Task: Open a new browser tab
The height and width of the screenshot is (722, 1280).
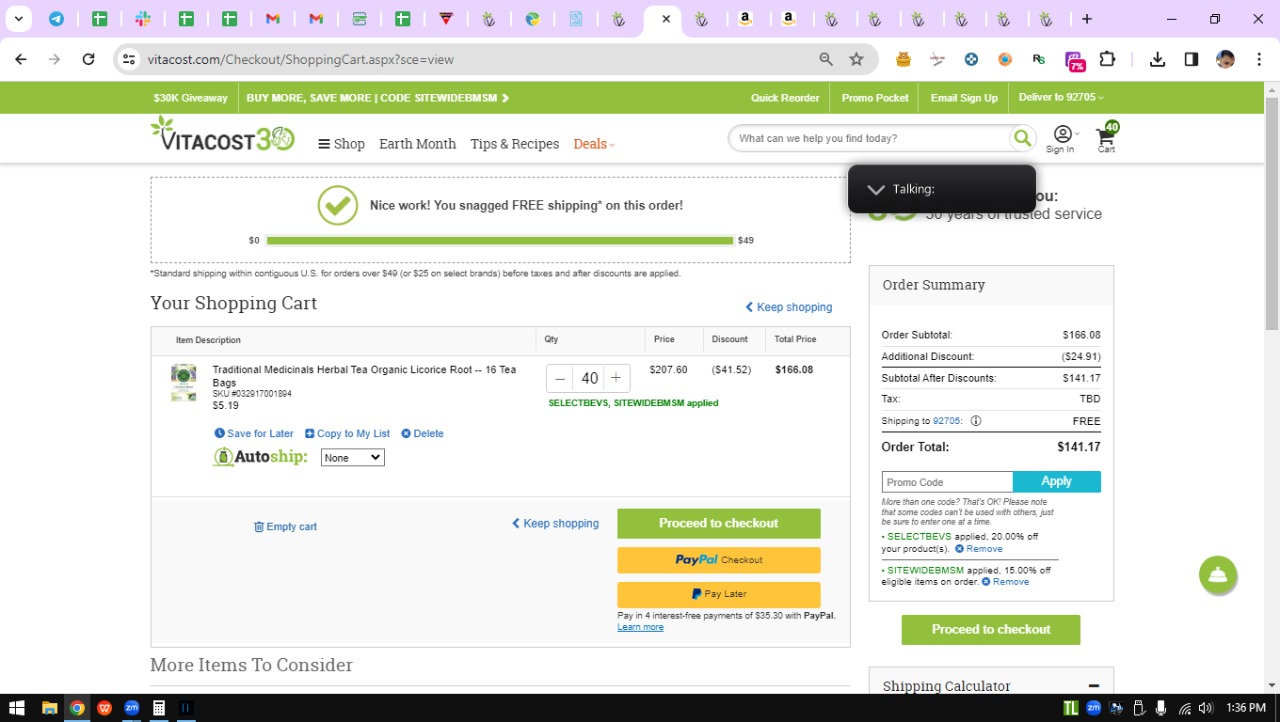Action: [x=1087, y=19]
